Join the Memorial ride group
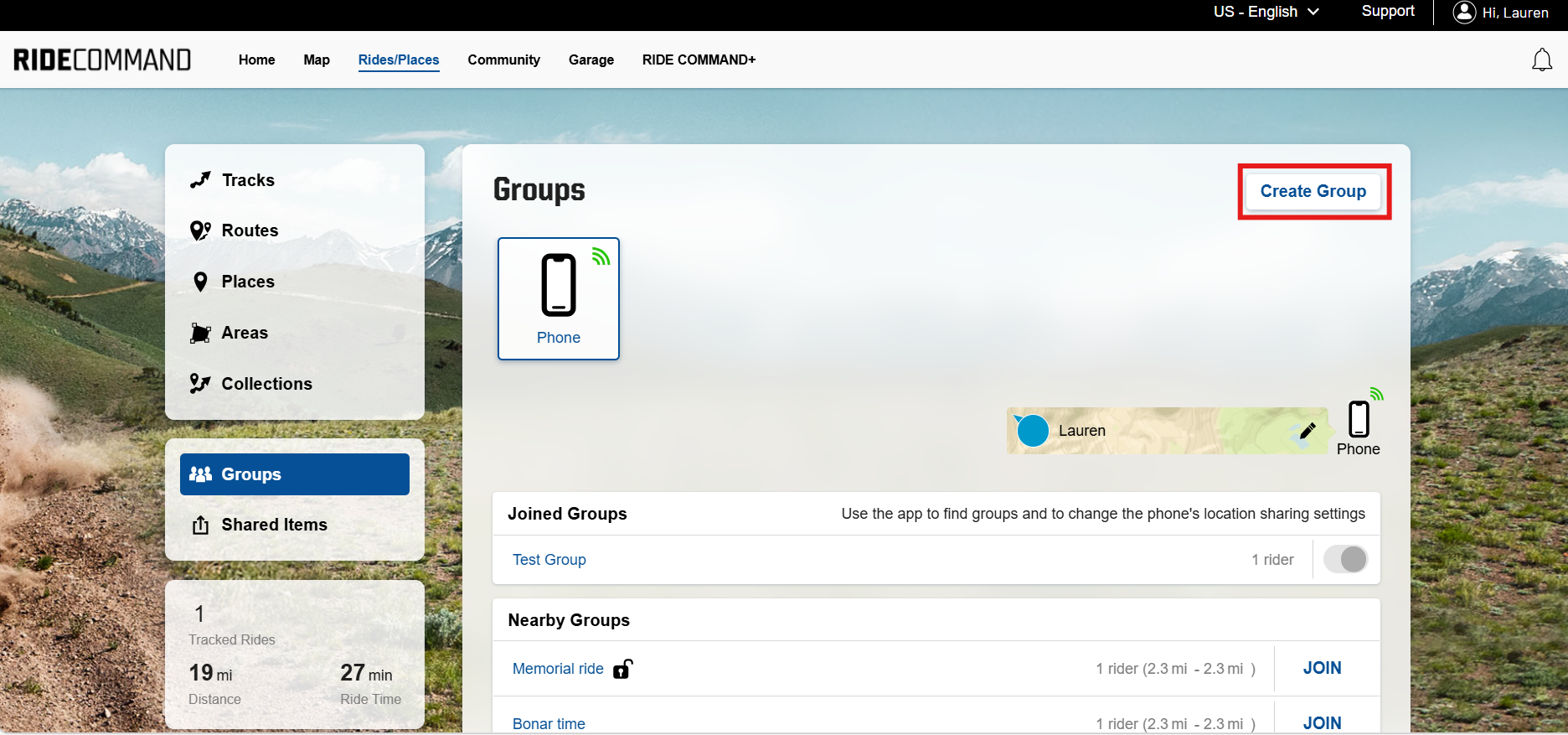1568x735 pixels. (x=1322, y=668)
